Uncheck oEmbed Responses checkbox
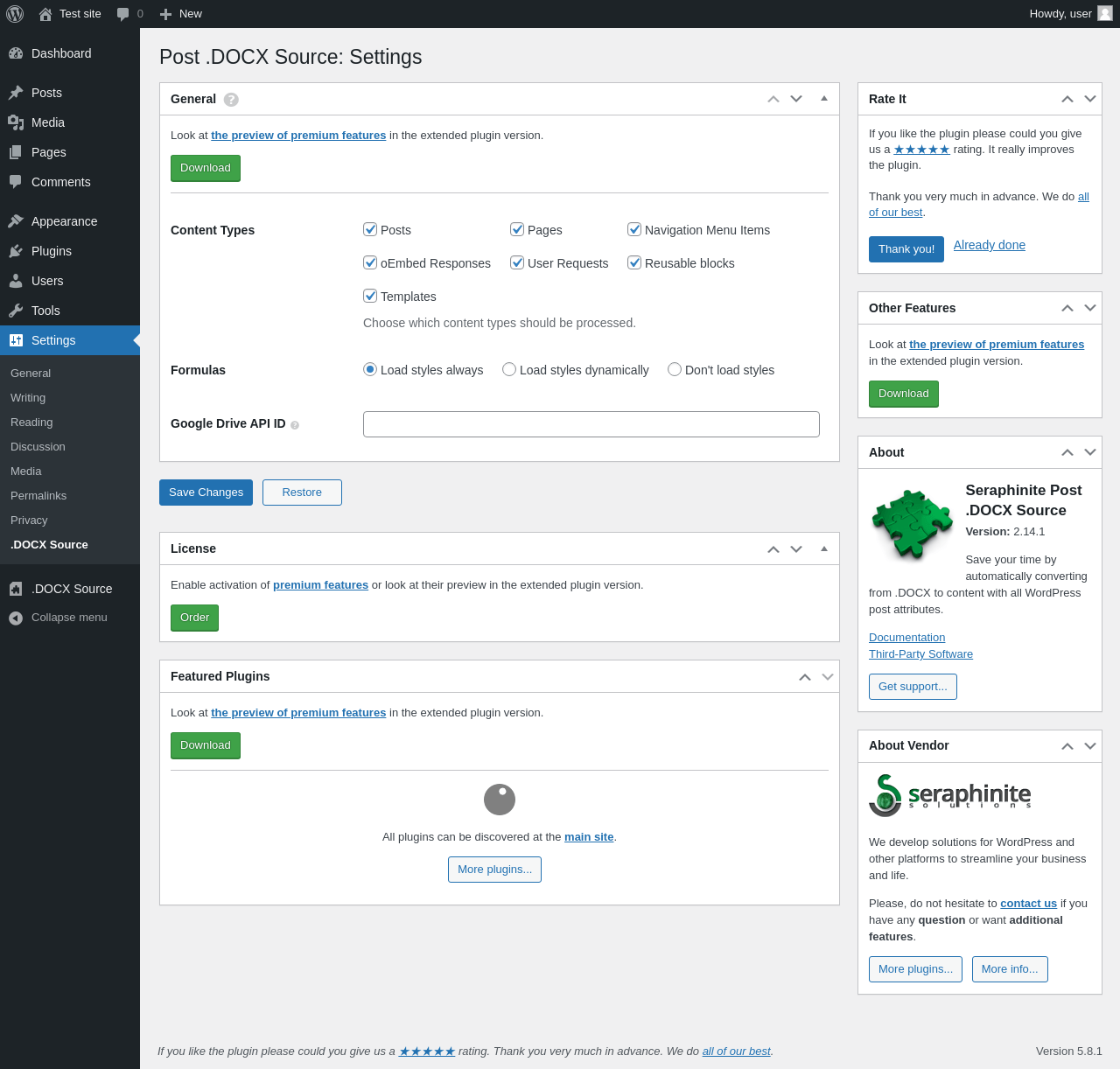Image resolution: width=1120 pixels, height=1069 pixels. point(370,262)
